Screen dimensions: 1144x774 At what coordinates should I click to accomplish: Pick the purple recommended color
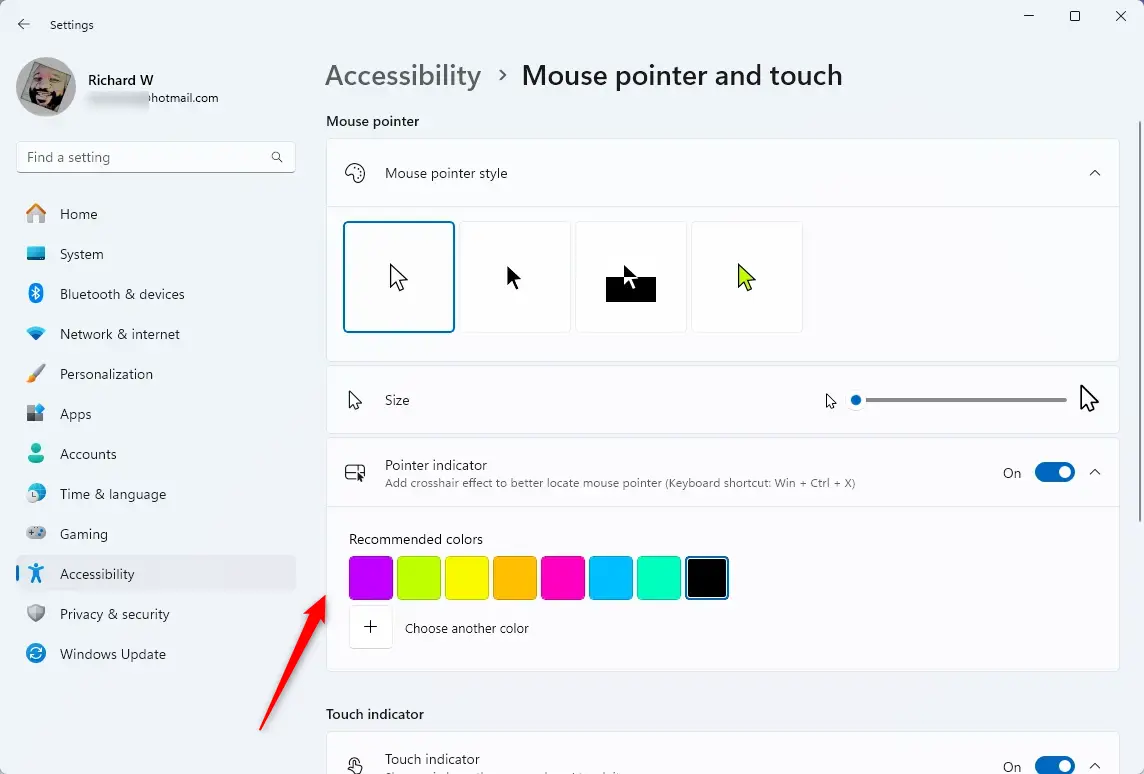pos(371,578)
